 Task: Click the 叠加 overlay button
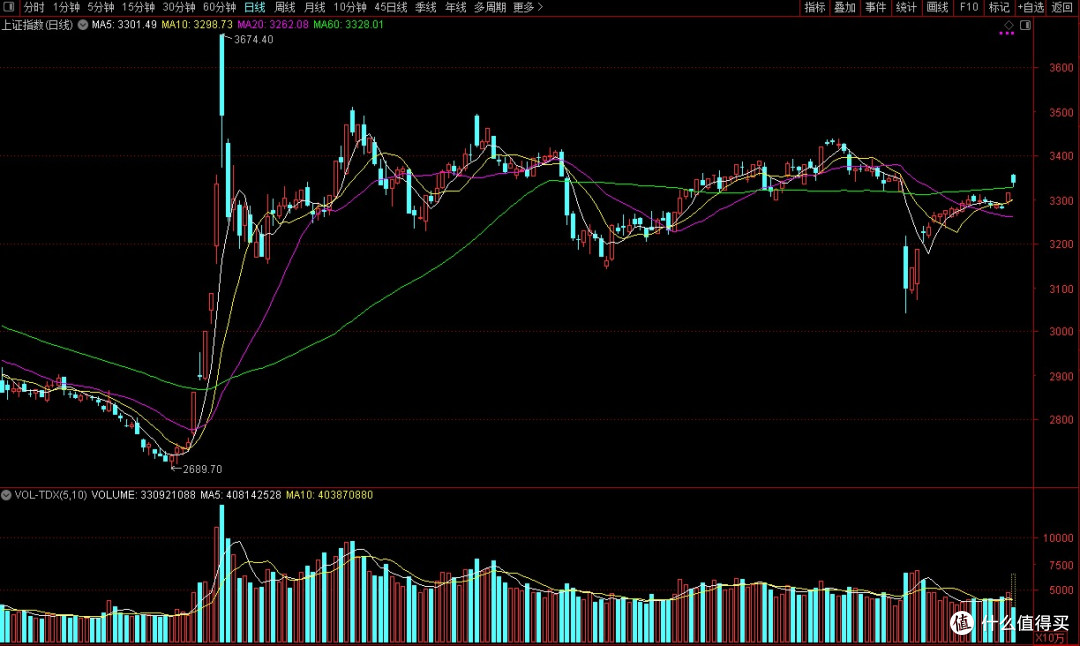point(845,7)
